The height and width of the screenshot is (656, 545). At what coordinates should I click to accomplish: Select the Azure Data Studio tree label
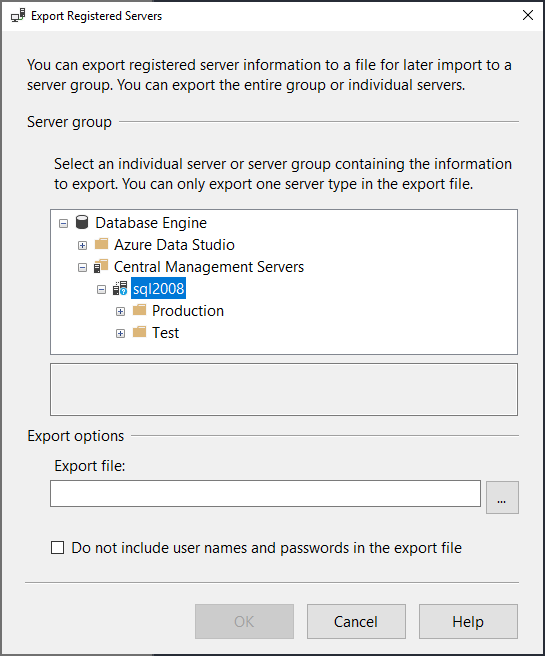tap(174, 245)
